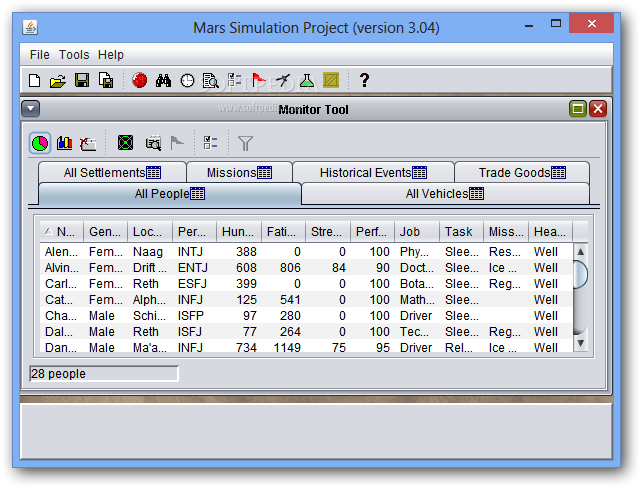Click the '28 people' status field

[x=104, y=374]
